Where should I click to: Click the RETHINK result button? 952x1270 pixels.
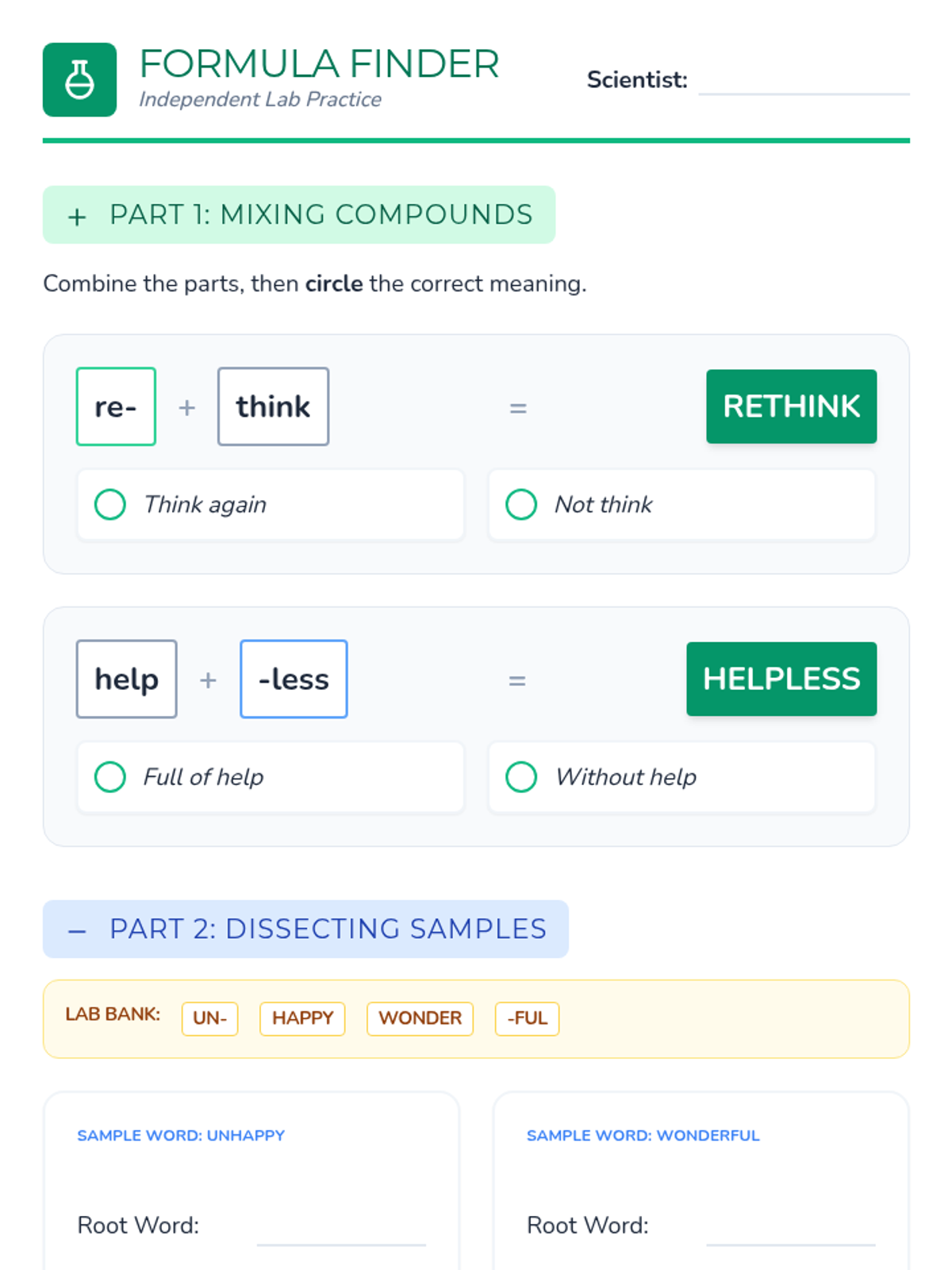pyautogui.click(x=792, y=406)
